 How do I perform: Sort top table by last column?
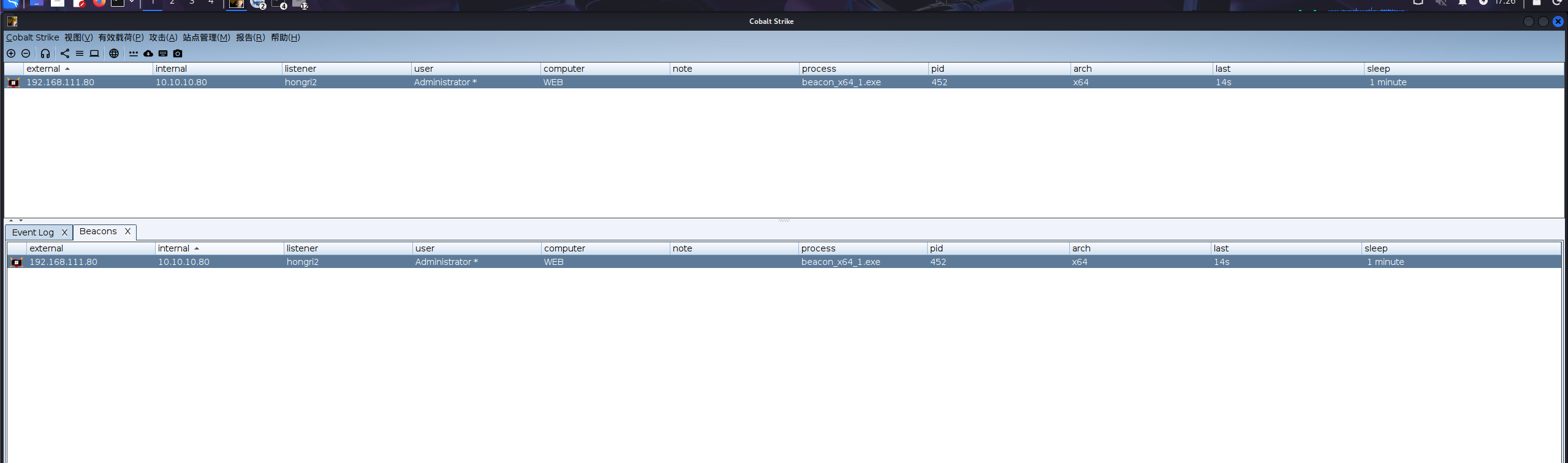(1288, 69)
